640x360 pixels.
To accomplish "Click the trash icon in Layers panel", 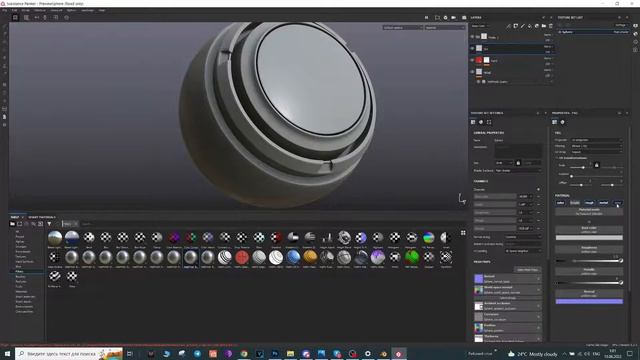I will point(551,26).
